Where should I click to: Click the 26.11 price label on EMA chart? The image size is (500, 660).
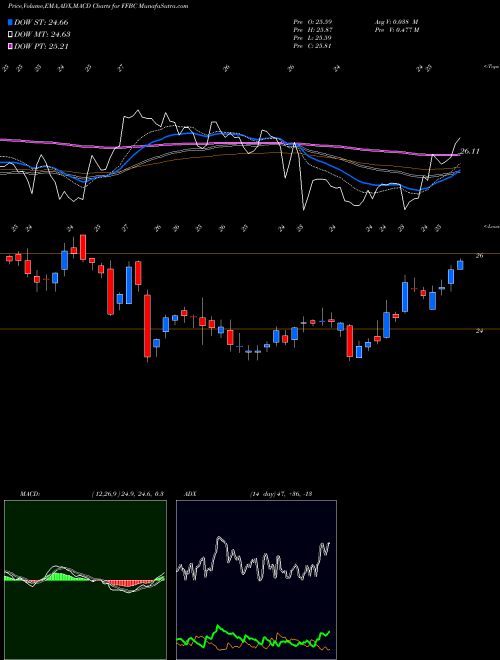click(470, 151)
